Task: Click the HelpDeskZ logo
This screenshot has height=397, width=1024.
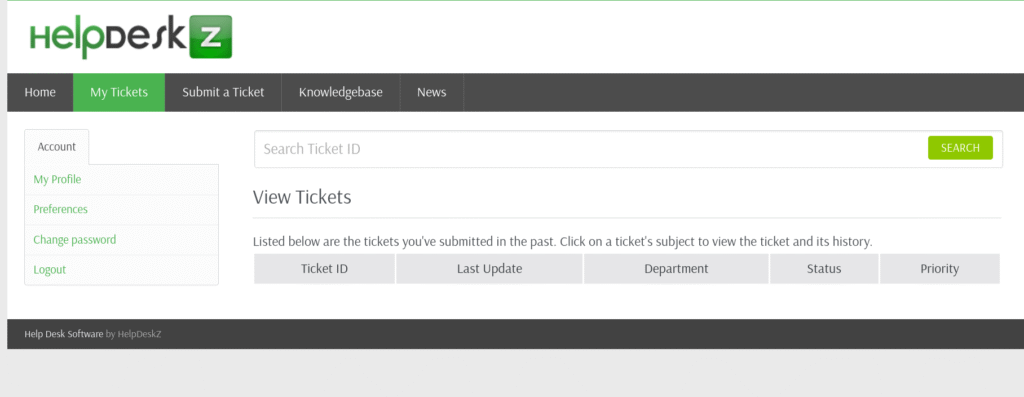Action: coord(131,37)
